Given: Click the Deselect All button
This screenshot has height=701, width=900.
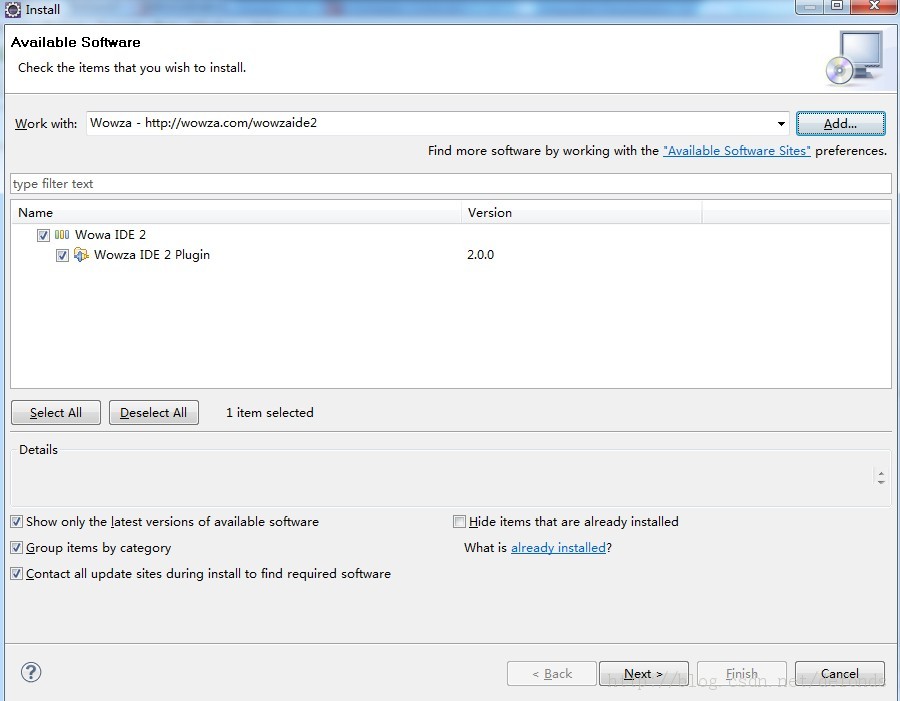Looking at the screenshot, I should pyautogui.click(x=154, y=412).
